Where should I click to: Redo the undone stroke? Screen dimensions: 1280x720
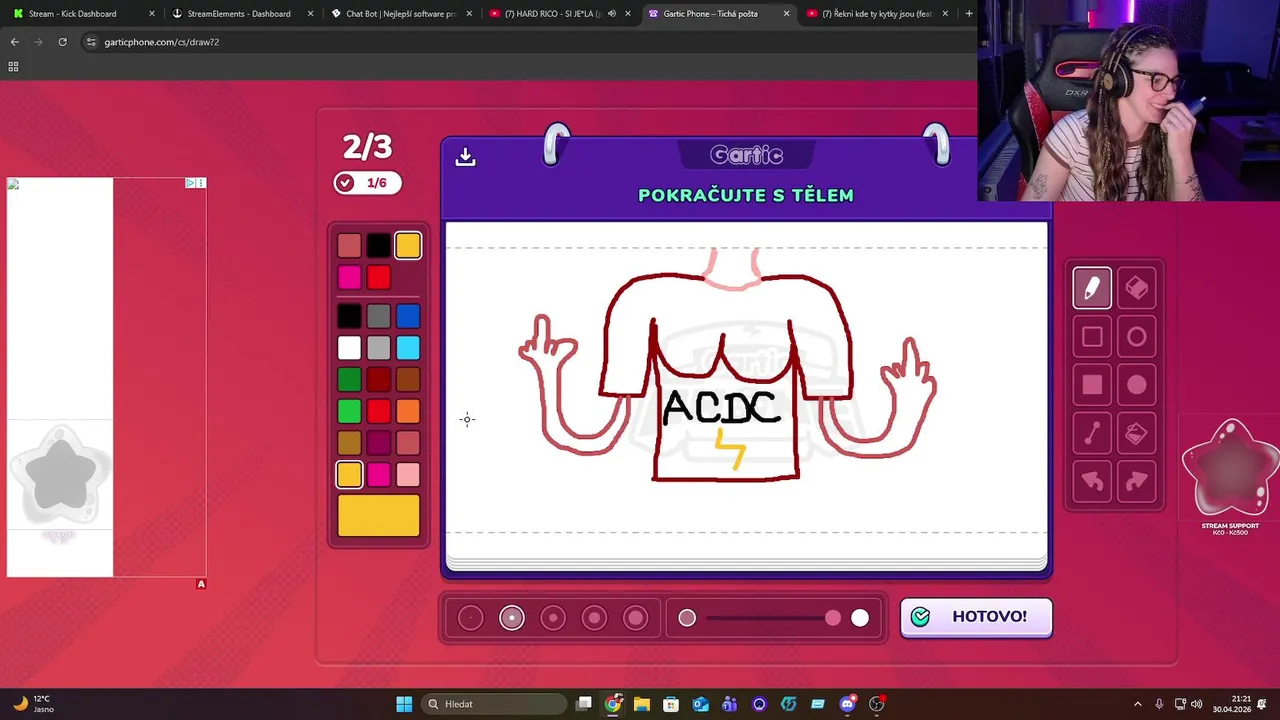coord(1137,482)
